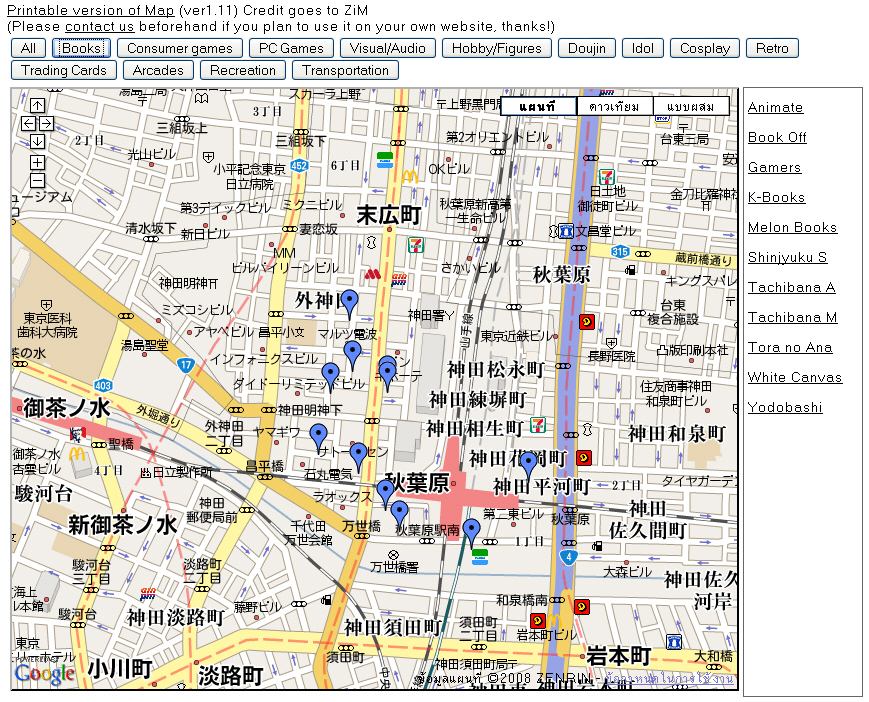869x702 pixels.
Task: Open K-Books in sidebar list
Action: (x=776, y=197)
